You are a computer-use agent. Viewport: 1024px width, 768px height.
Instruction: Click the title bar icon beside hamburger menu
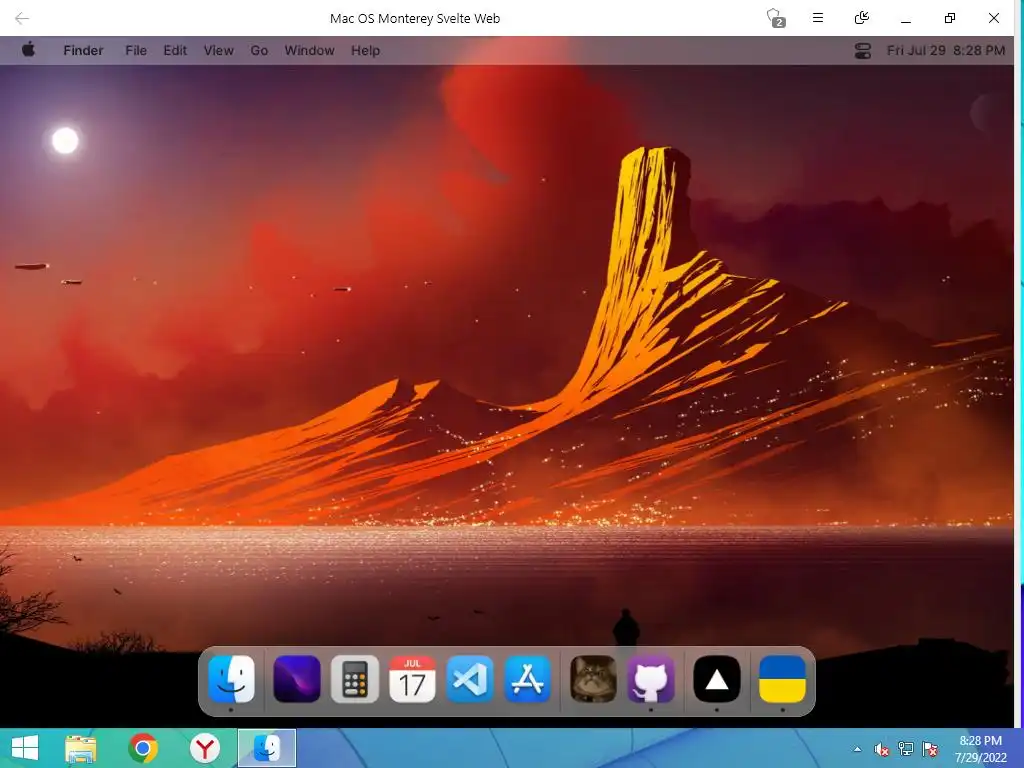862,18
